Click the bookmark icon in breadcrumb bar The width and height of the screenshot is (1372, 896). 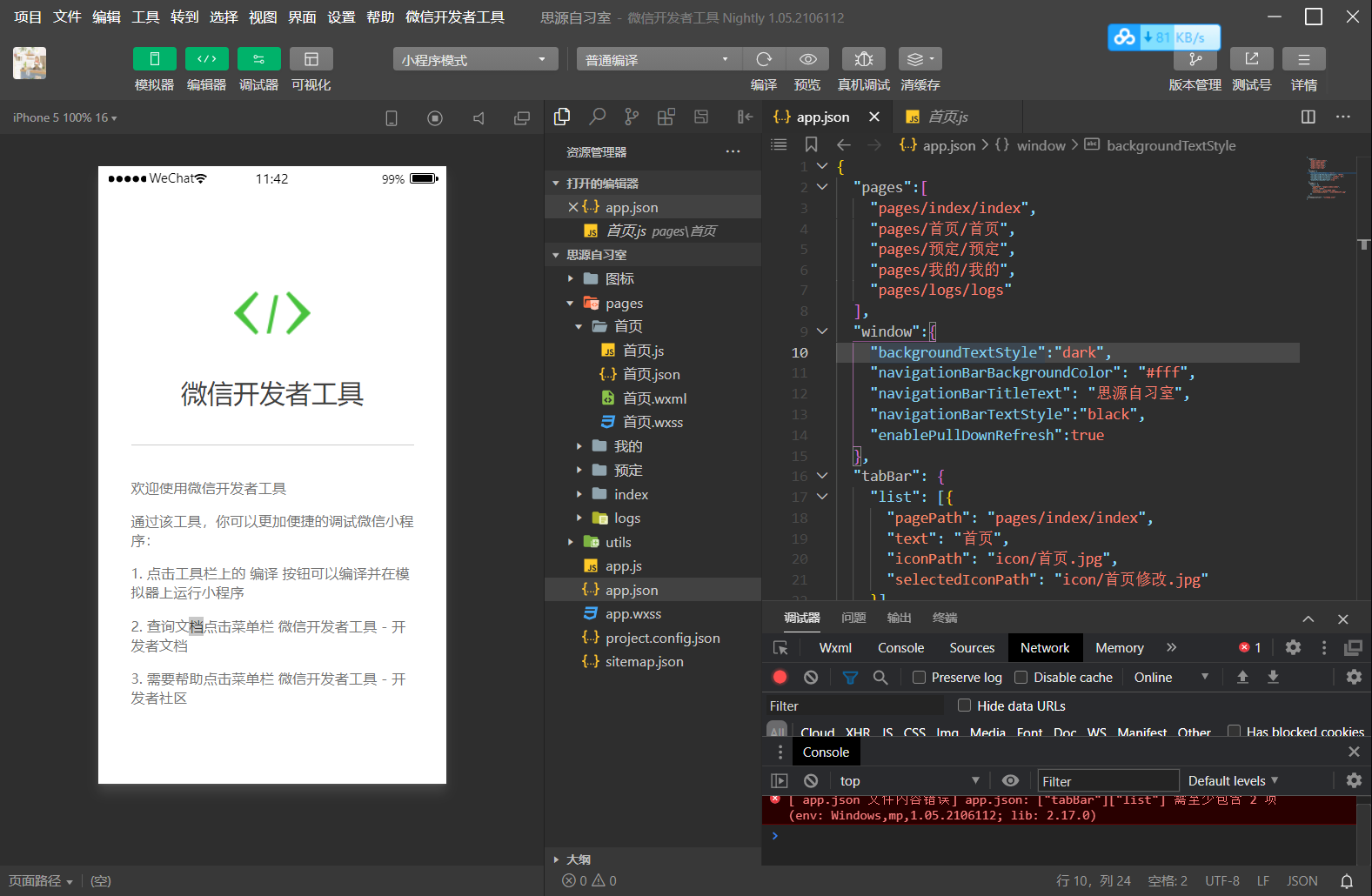tap(811, 144)
